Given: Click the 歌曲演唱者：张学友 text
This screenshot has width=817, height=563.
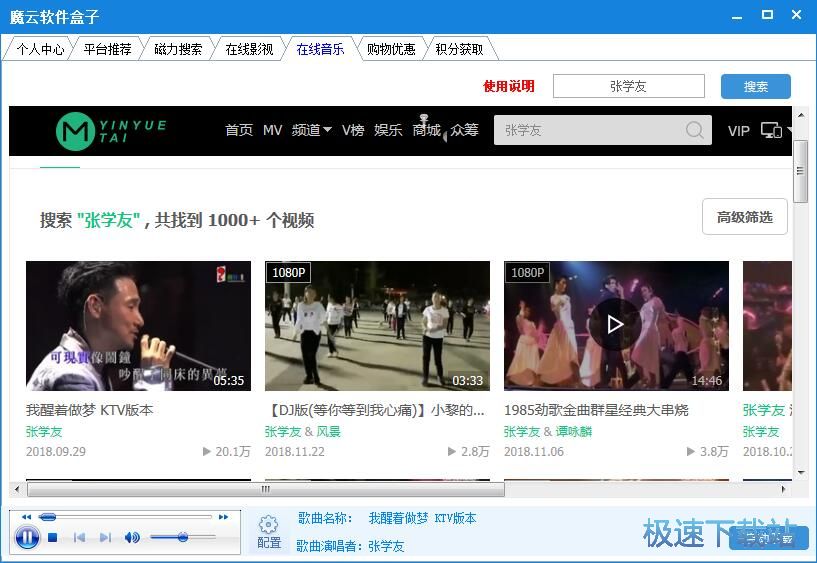Looking at the screenshot, I should [350, 546].
